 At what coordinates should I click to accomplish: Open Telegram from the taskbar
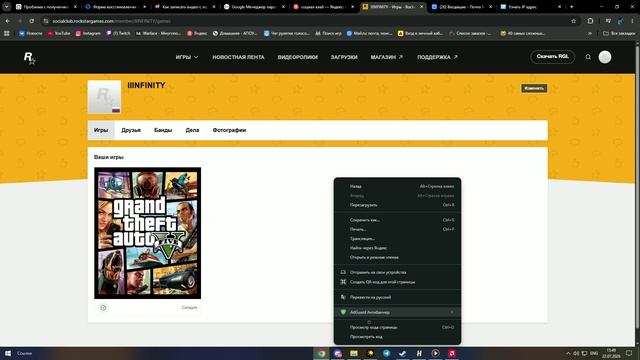[387, 353]
